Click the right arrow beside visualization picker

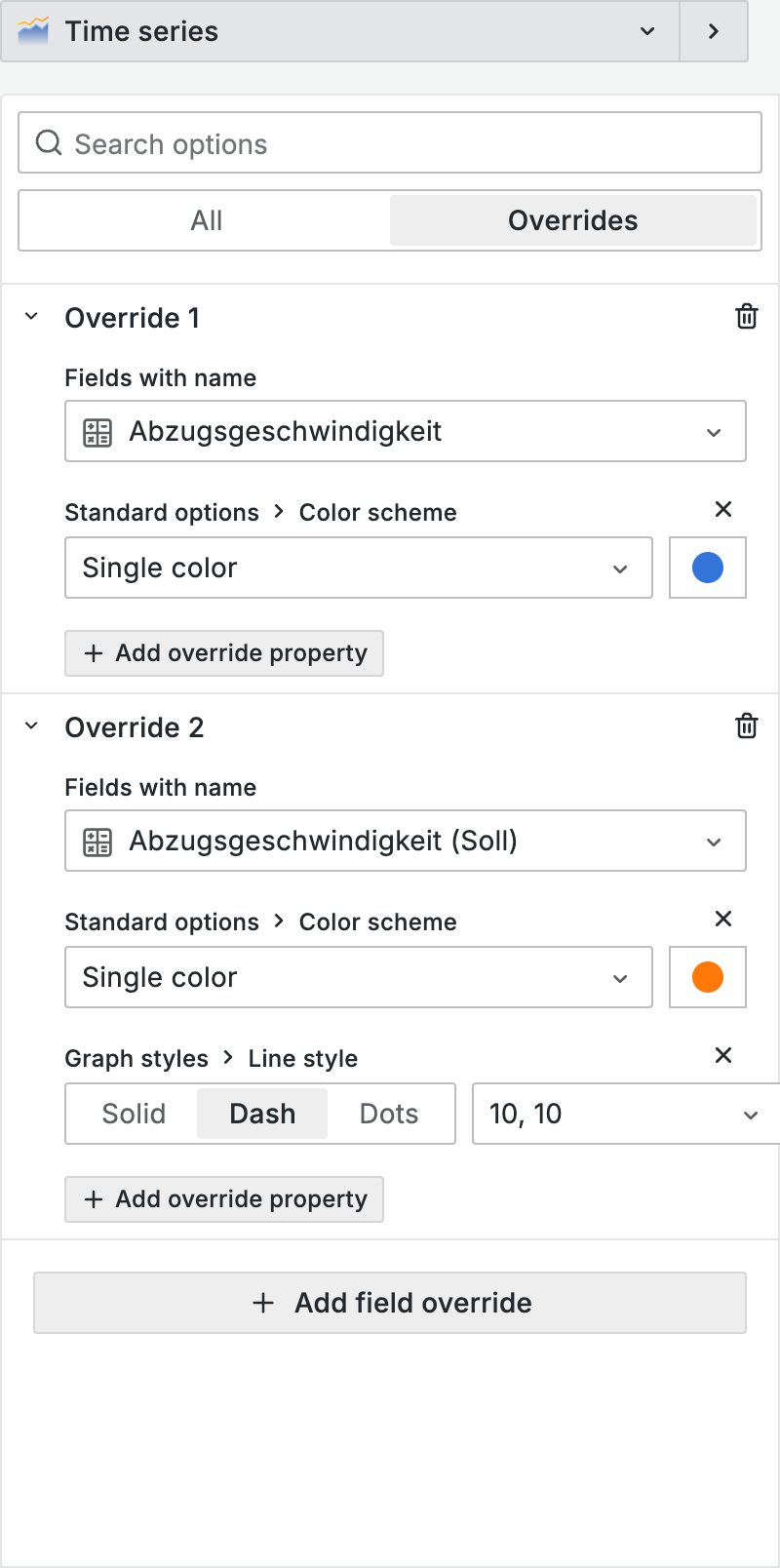click(714, 31)
